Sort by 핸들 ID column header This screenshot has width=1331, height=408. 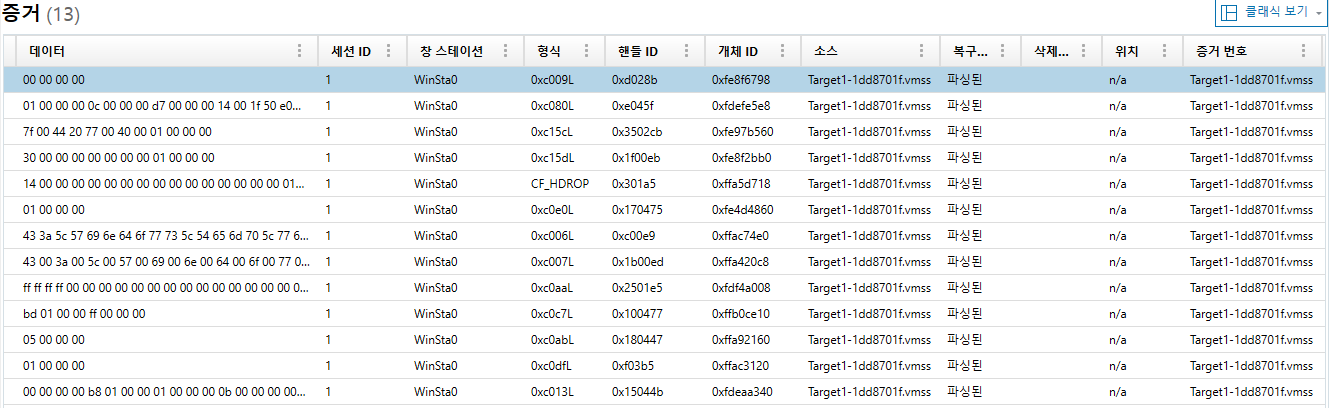(637, 51)
